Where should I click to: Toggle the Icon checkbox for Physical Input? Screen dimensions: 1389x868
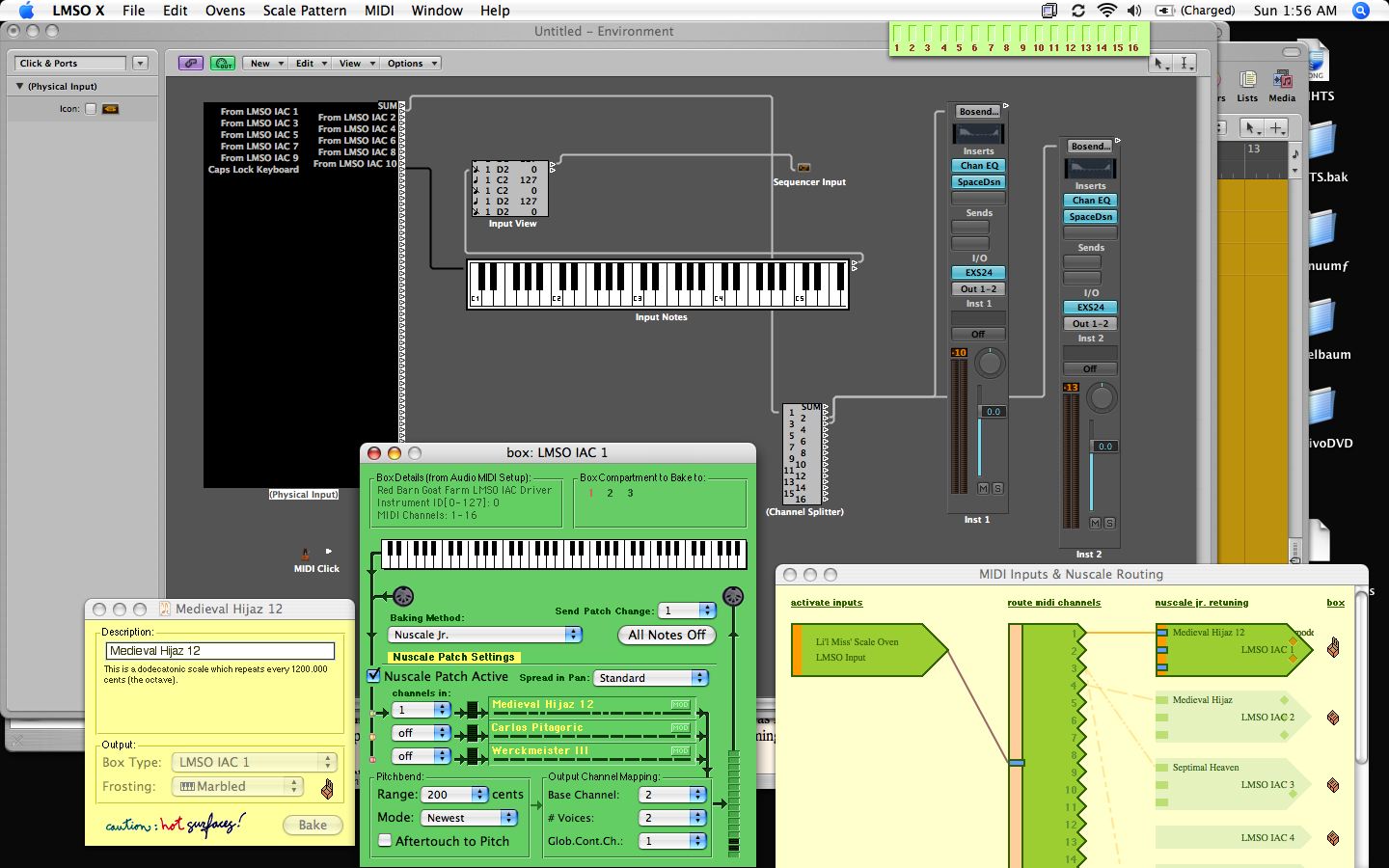(91, 109)
